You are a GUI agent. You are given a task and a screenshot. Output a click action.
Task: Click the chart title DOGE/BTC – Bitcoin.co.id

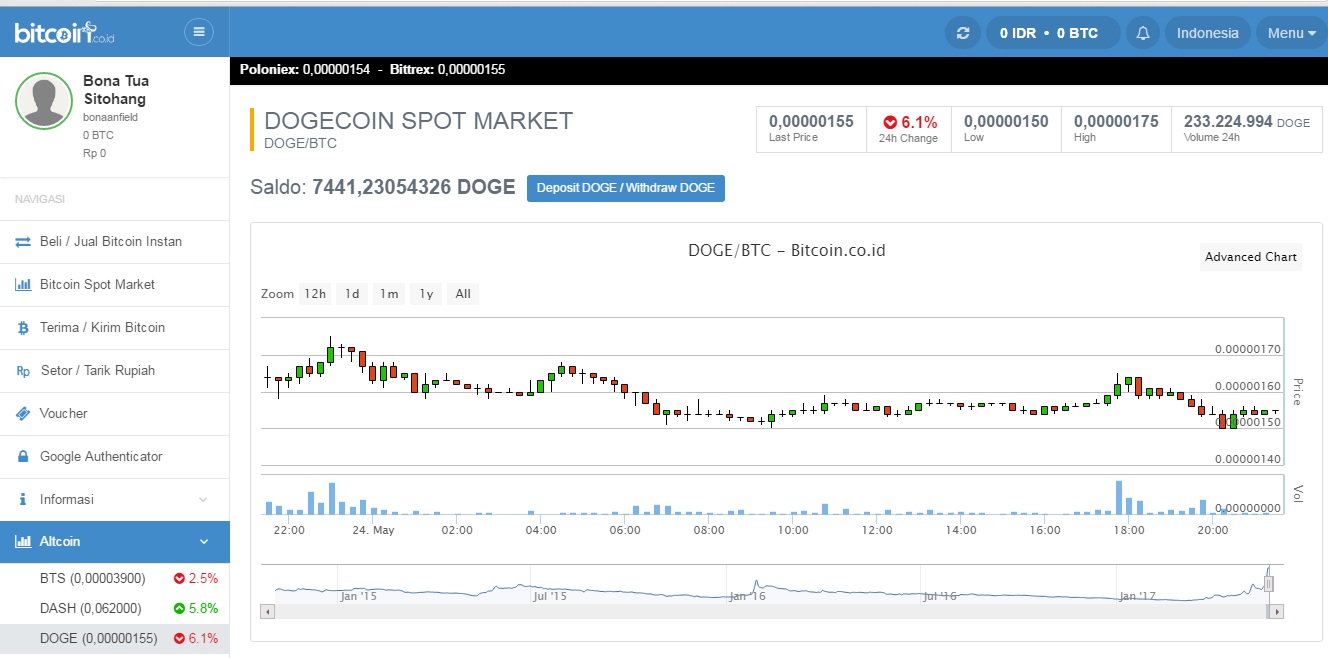(x=787, y=250)
